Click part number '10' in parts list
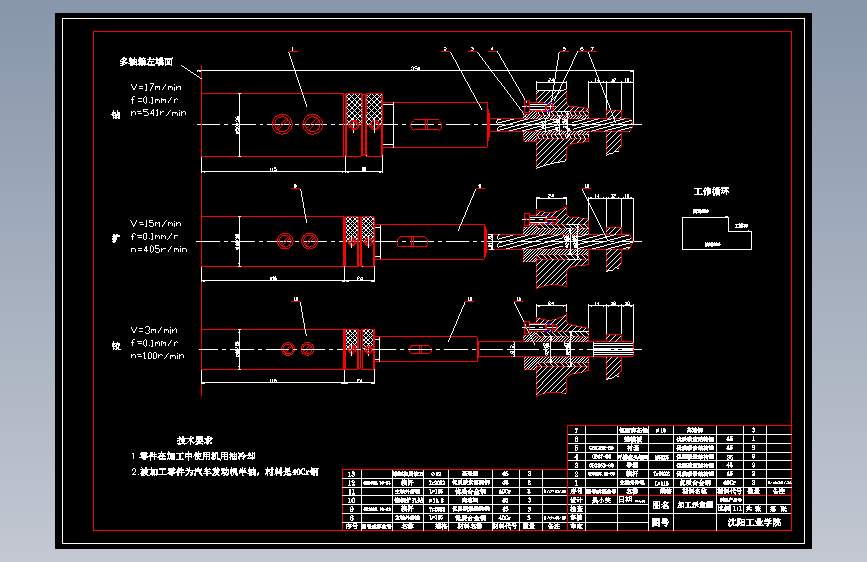867x562 pixels. tap(352, 500)
